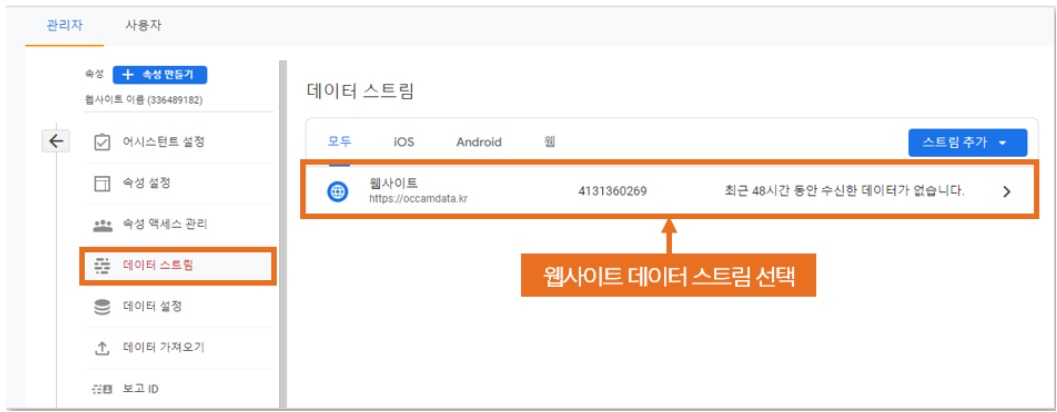Click the 속성 만들기 button
1057x412 pixels.
pyautogui.click(x=160, y=75)
